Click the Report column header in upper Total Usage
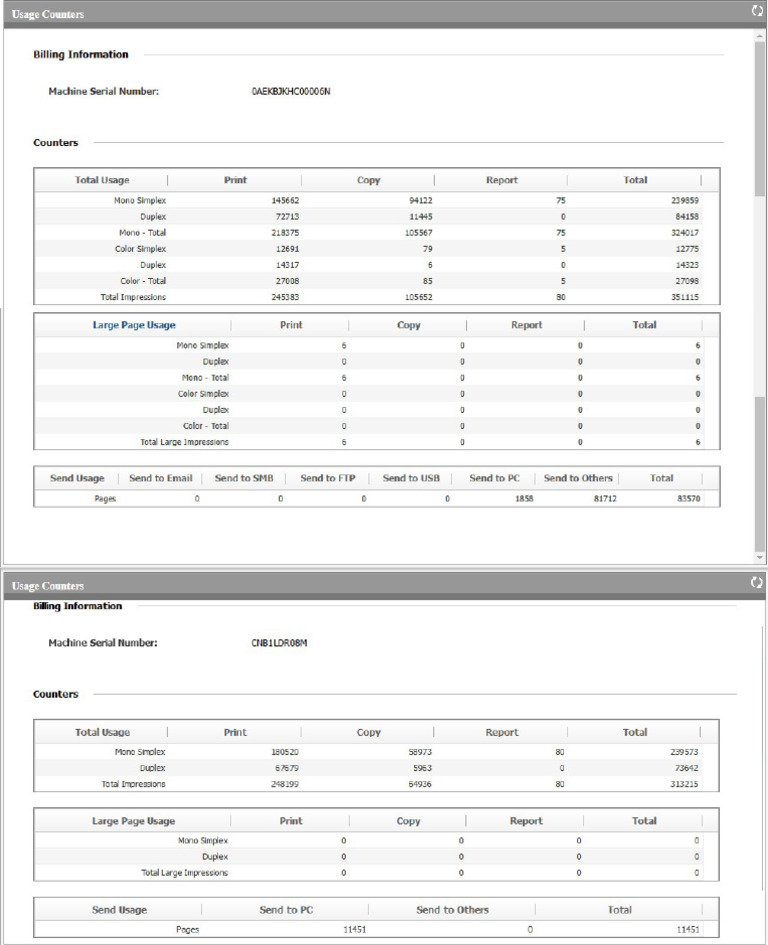 (x=502, y=180)
